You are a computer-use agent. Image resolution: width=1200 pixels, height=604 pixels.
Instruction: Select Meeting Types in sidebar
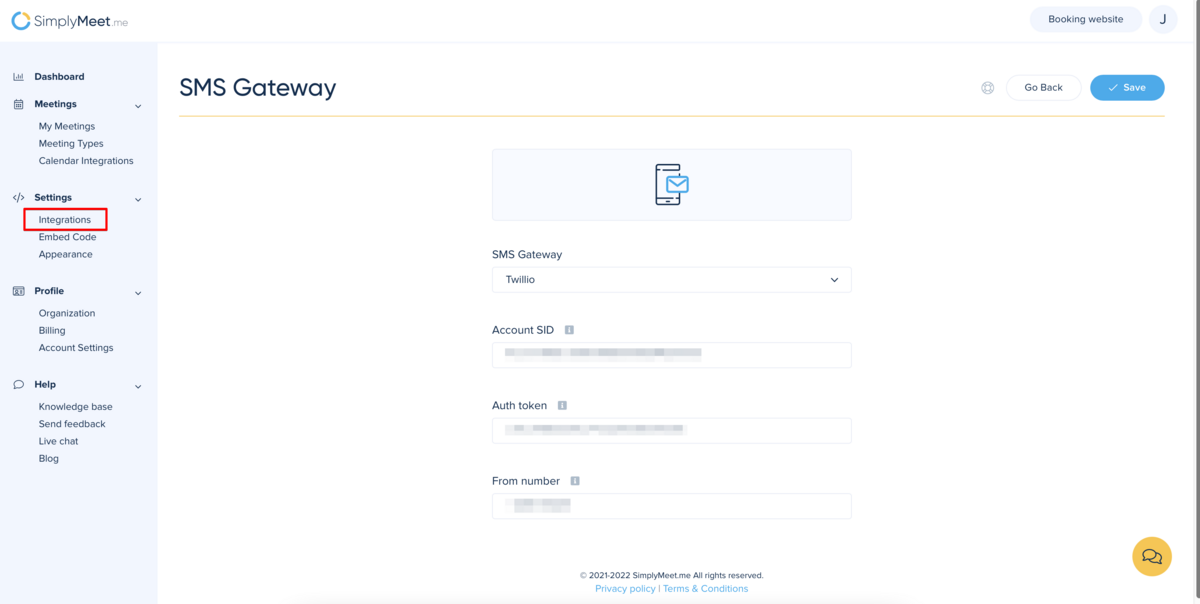[71, 144]
